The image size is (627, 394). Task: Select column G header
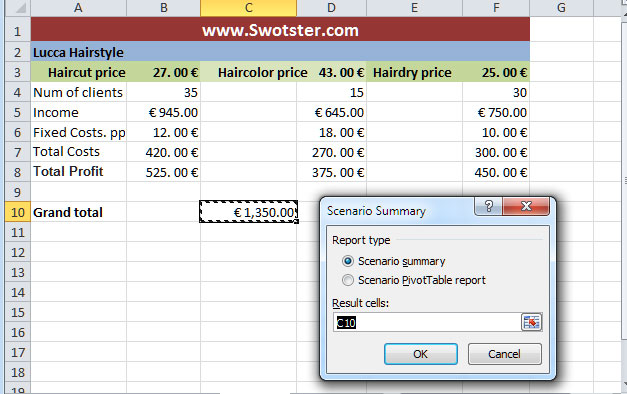pos(561,8)
